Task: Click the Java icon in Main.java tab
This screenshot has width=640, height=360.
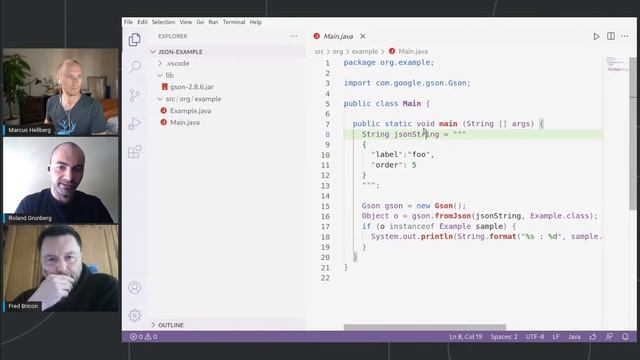Action: [316, 36]
